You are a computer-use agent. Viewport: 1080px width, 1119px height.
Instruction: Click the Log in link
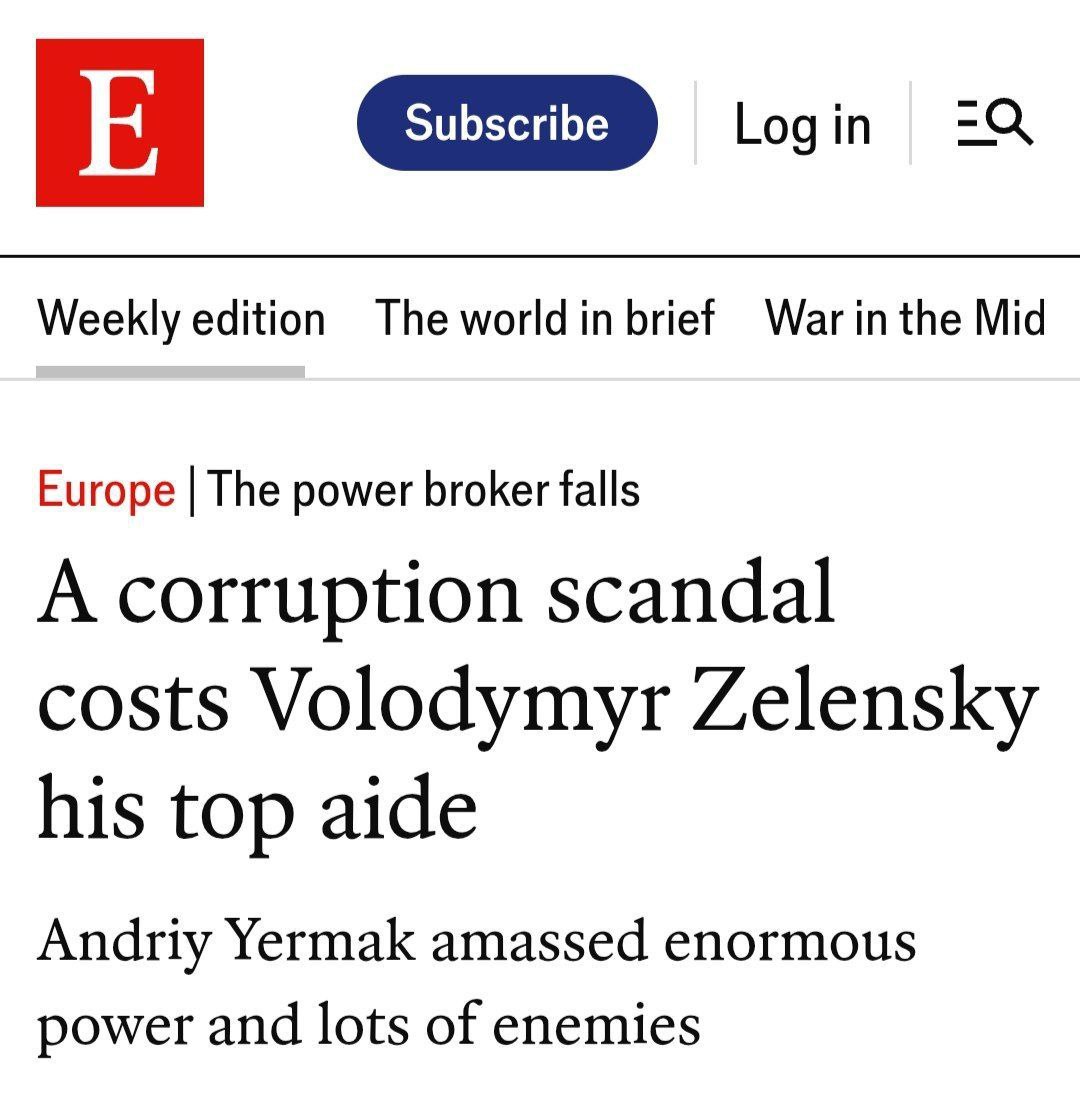tap(801, 122)
